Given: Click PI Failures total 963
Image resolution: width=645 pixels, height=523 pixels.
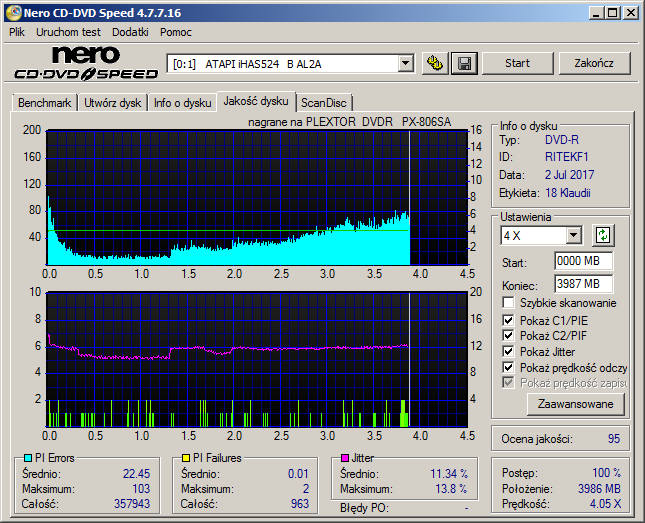Looking at the screenshot, I should pos(299,504).
